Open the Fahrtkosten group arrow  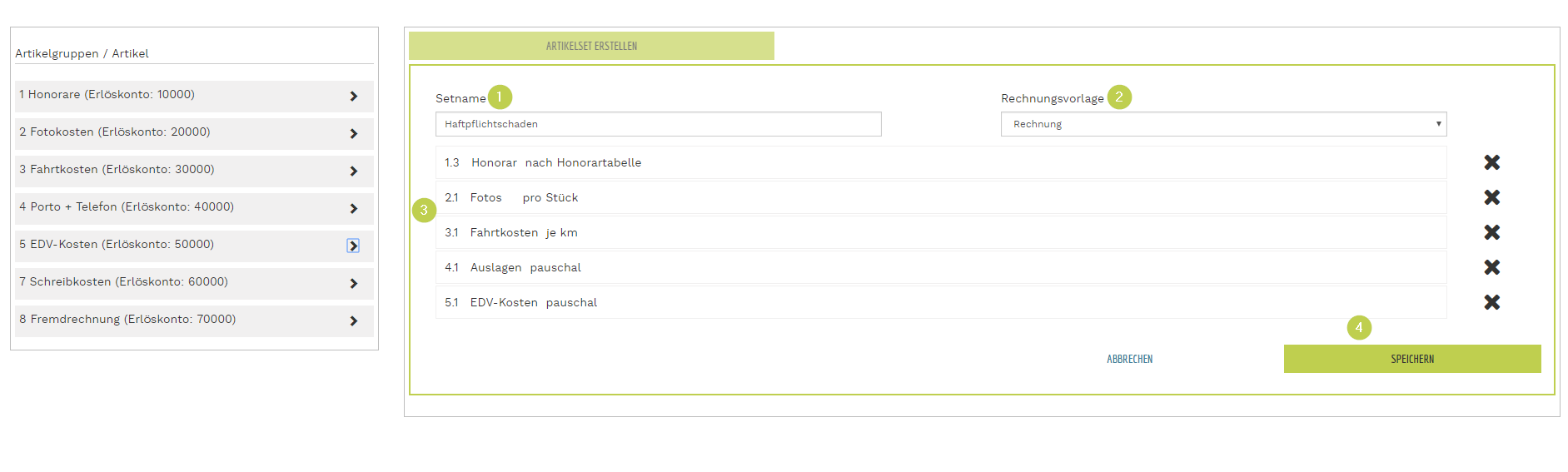pyautogui.click(x=354, y=171)
